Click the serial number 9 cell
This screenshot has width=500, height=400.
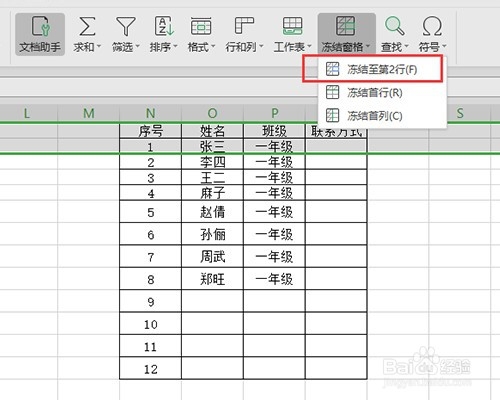pos(151,301)
